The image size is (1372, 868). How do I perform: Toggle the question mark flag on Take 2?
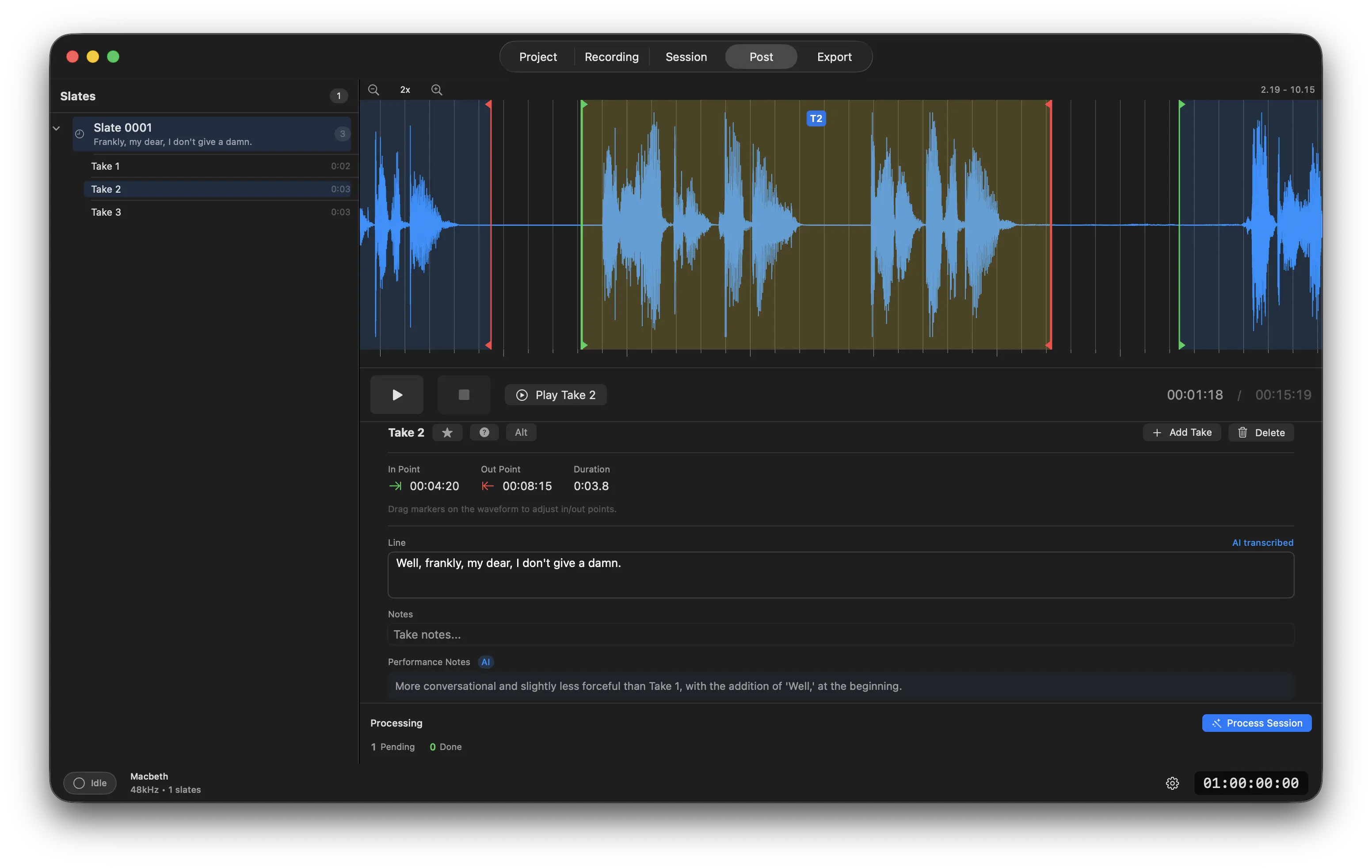(484, 432)
